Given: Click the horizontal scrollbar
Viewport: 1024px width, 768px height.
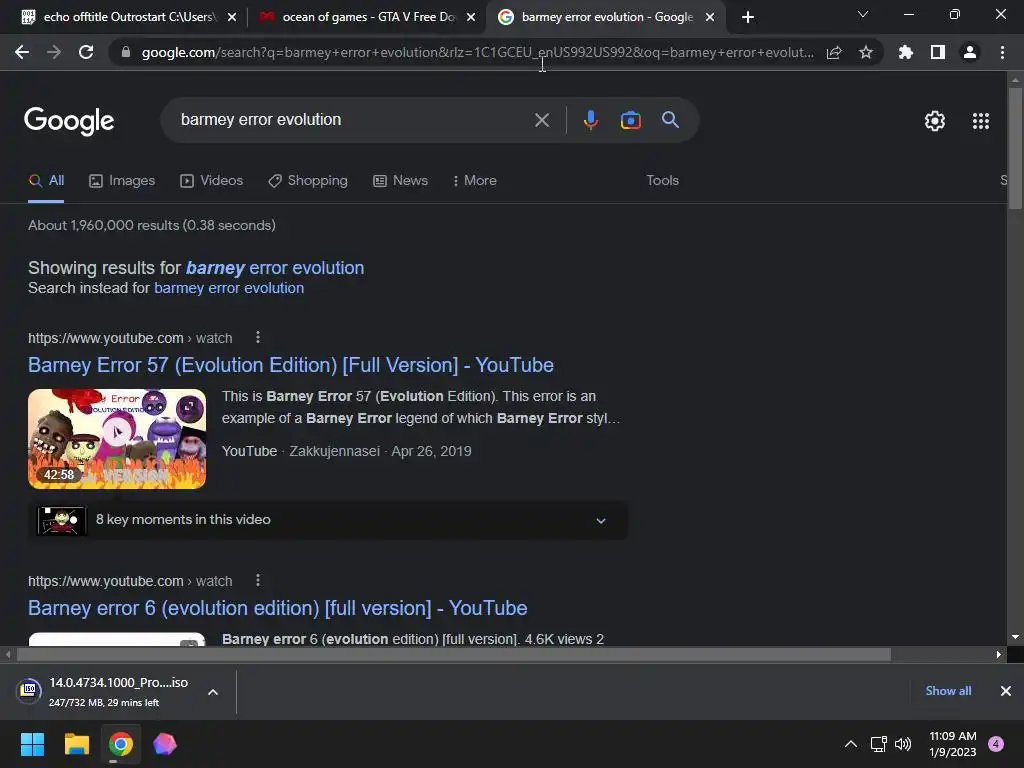Looking at the screenshot, I should tap(453, 654).
